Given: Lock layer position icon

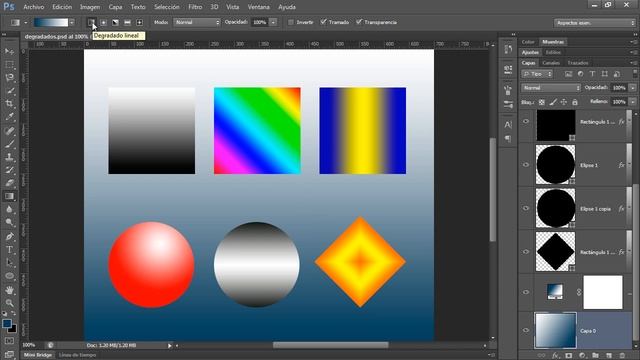Looking at the screenshot, I should tap(564, 102).
